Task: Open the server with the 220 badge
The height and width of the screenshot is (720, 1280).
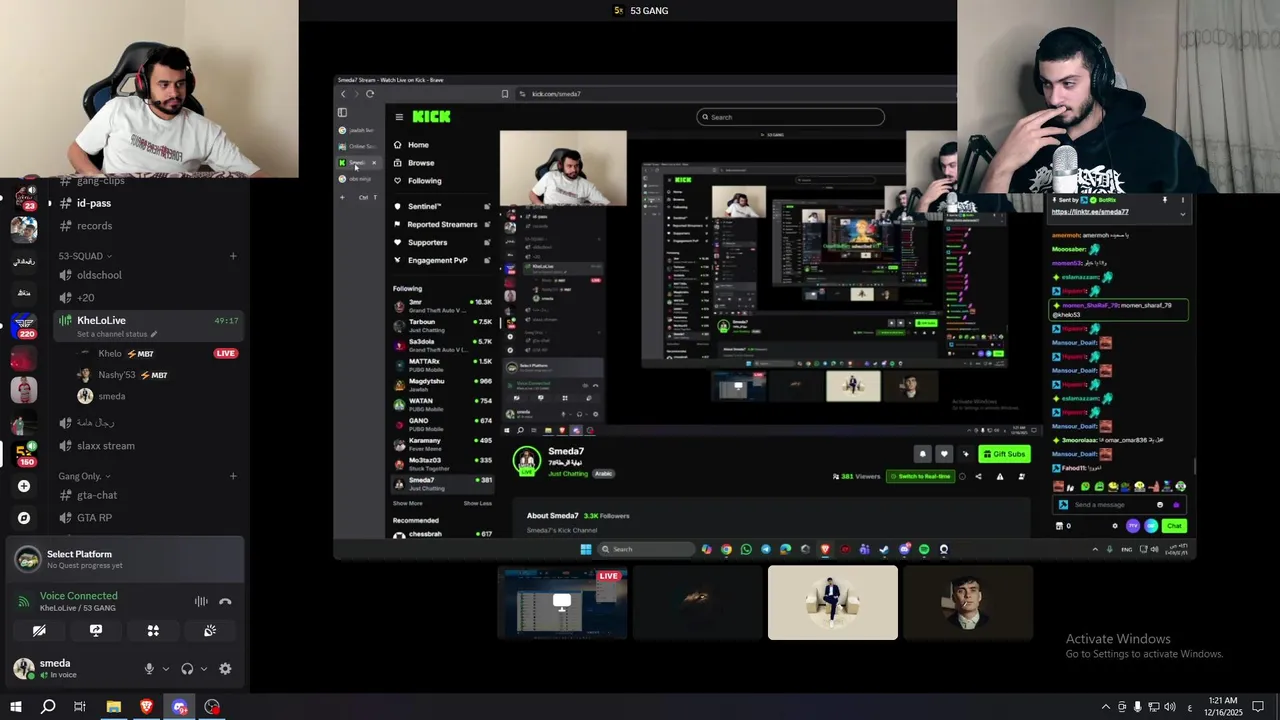Action: (24, 326)
